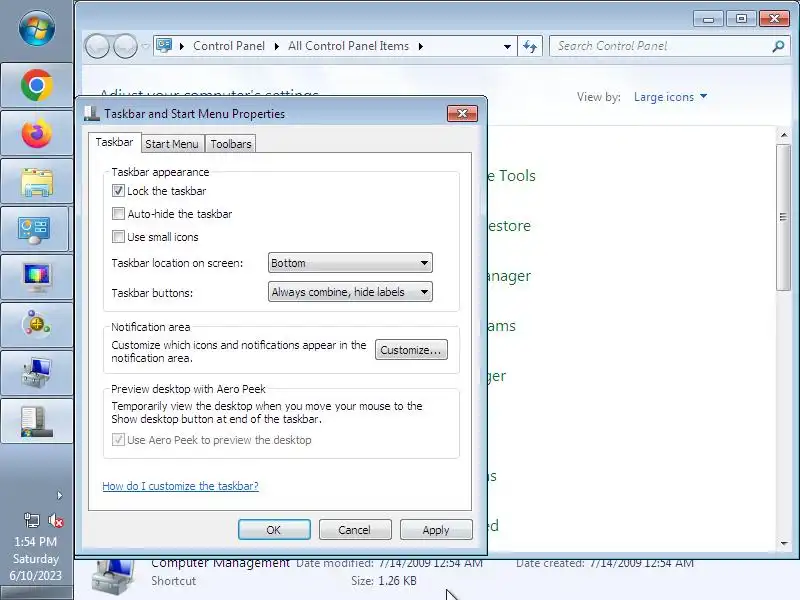Expand arrow after All Control Panel Items
Screen dimensions: 800x600
pyautogui.click(x=420, y=46)
